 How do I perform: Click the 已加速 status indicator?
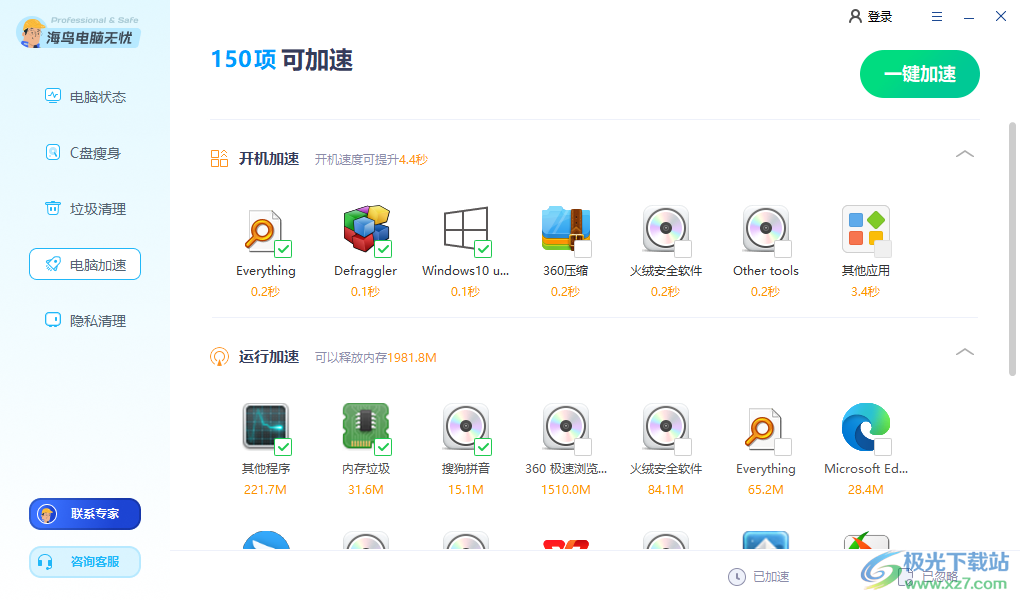[760, 576]
